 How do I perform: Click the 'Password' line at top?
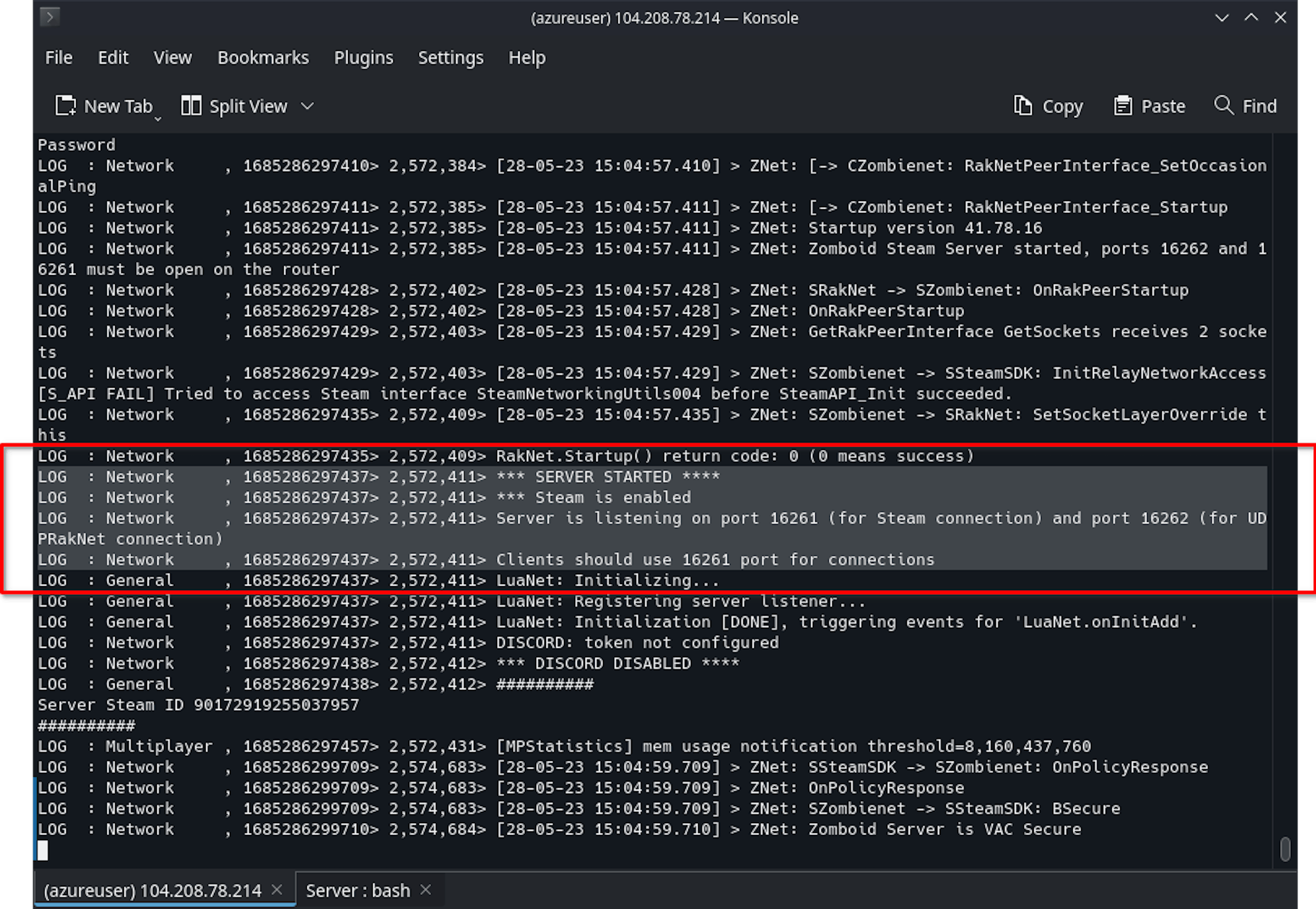[x=76, y=144]
